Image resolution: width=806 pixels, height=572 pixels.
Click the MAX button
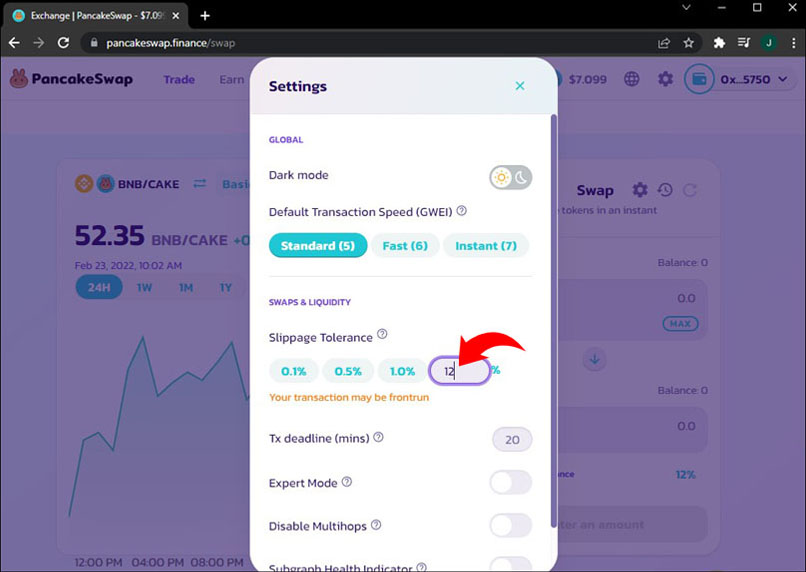click(x=680, y=324)
